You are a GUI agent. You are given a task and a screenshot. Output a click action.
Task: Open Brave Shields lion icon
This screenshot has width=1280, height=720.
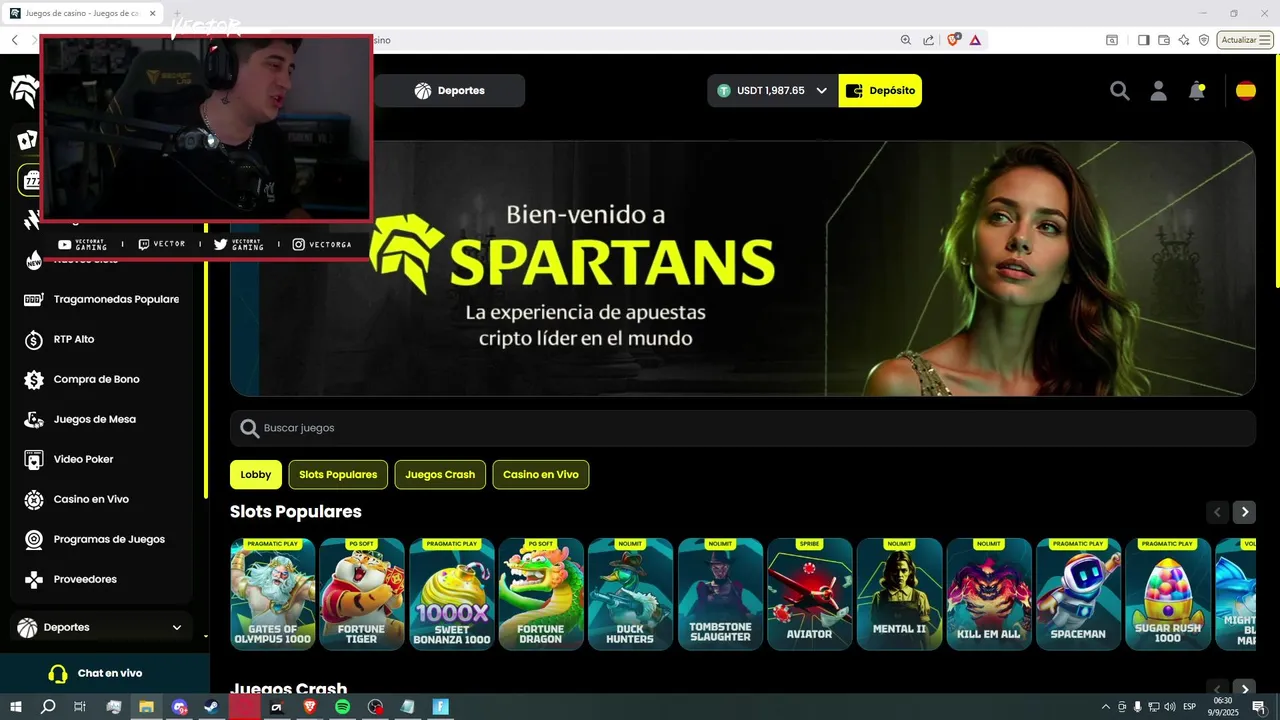(x=953, y=40)
